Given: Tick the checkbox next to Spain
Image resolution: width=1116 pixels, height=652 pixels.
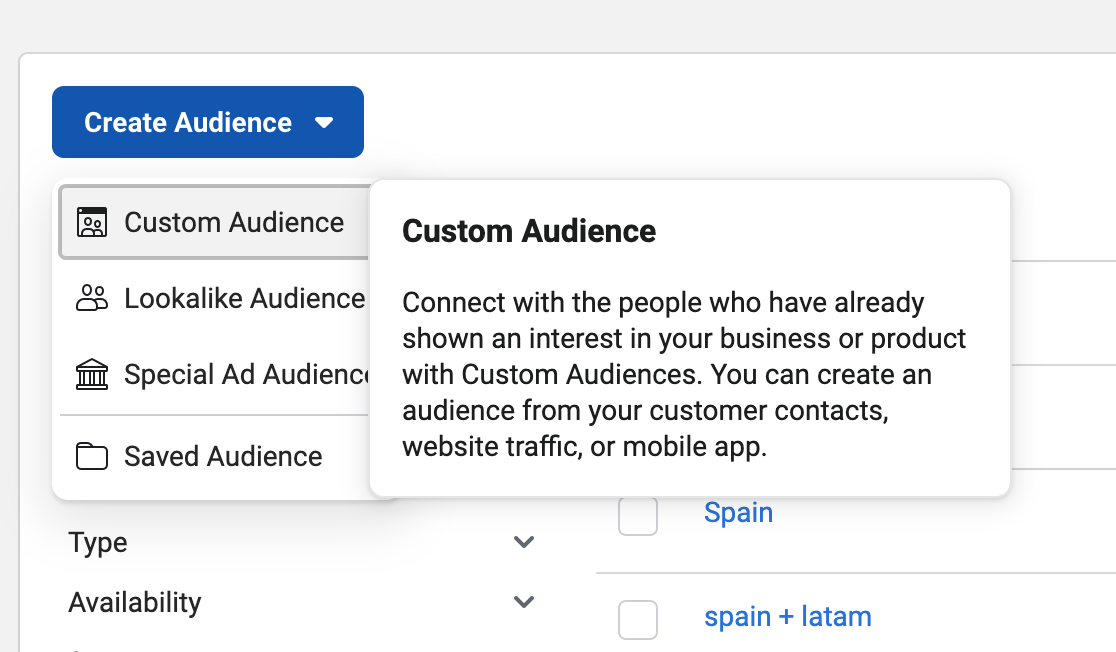Looking at the screenshot, I should coord(638,516).
